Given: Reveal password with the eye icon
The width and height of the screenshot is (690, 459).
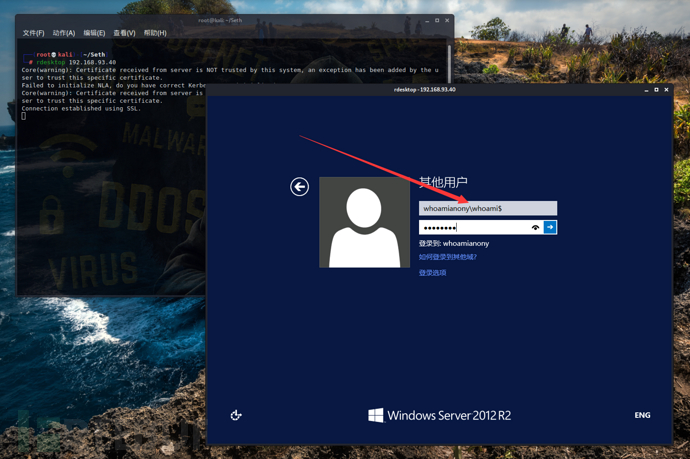Looking at the screenshot, I should click(535, 228).
